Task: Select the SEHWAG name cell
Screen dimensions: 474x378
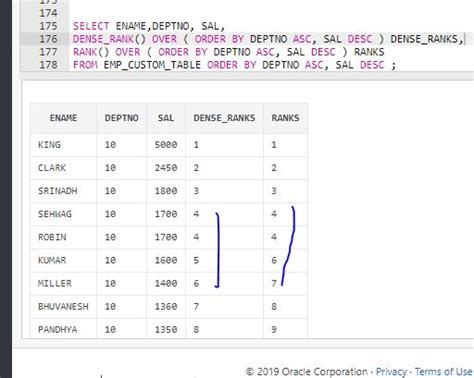Action: click(x=55, y=214)
